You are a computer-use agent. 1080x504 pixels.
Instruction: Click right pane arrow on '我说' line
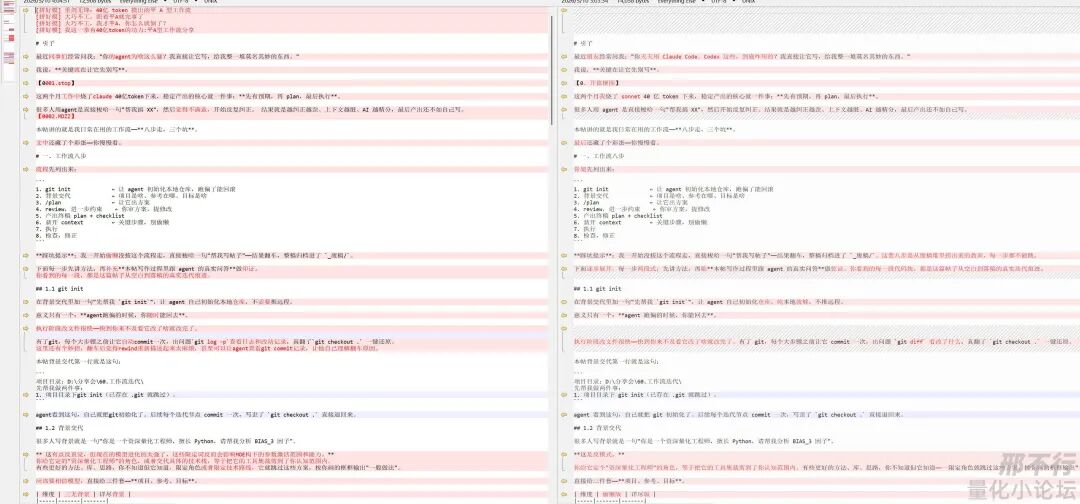click(564, 70)
